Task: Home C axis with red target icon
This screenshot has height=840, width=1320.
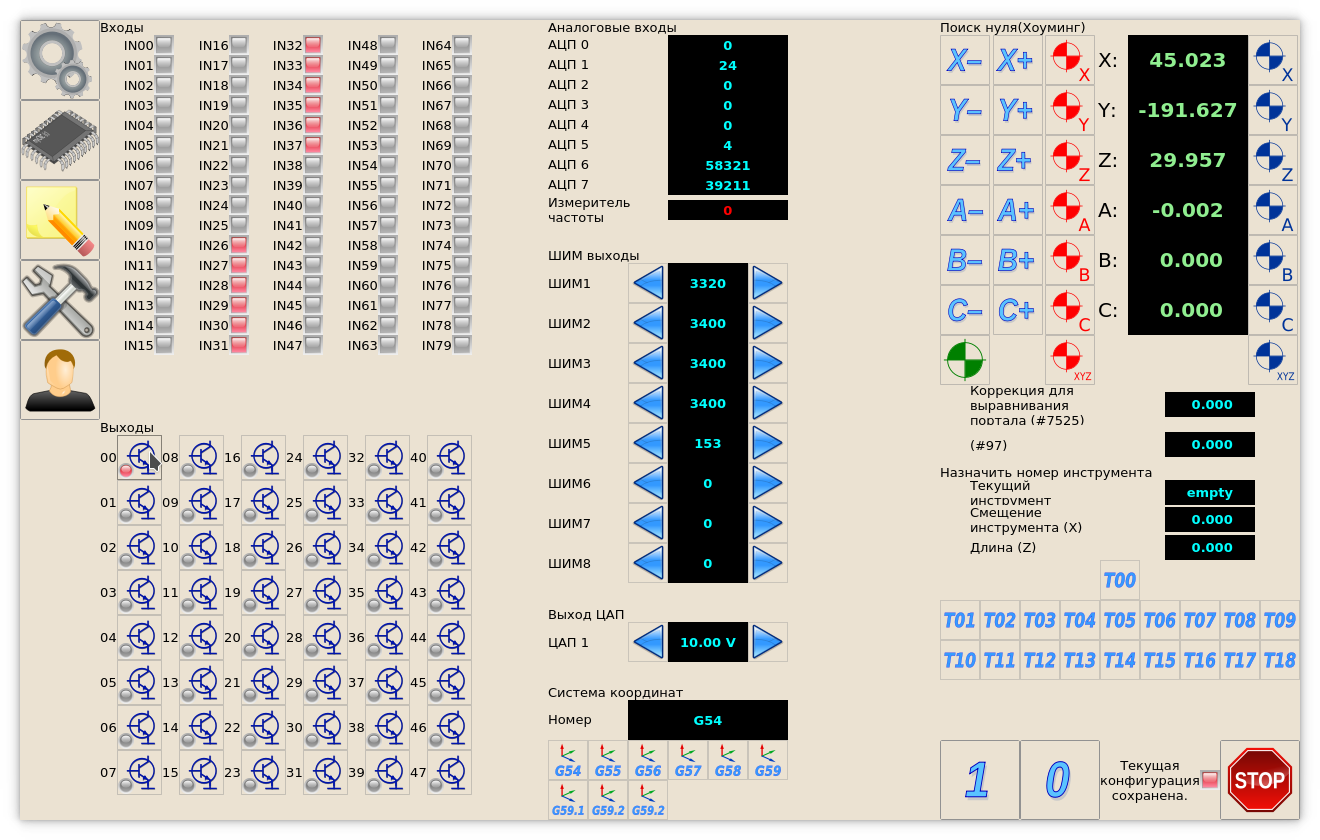Action: coord(1070,310)
